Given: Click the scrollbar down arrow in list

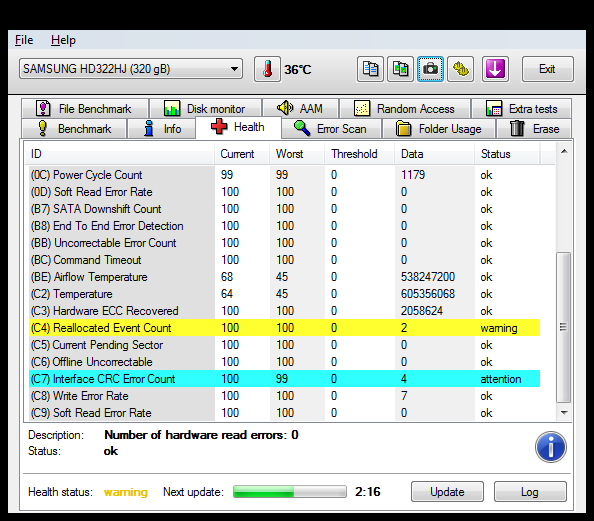Looking at the screenshot, I should pos(564,413).
